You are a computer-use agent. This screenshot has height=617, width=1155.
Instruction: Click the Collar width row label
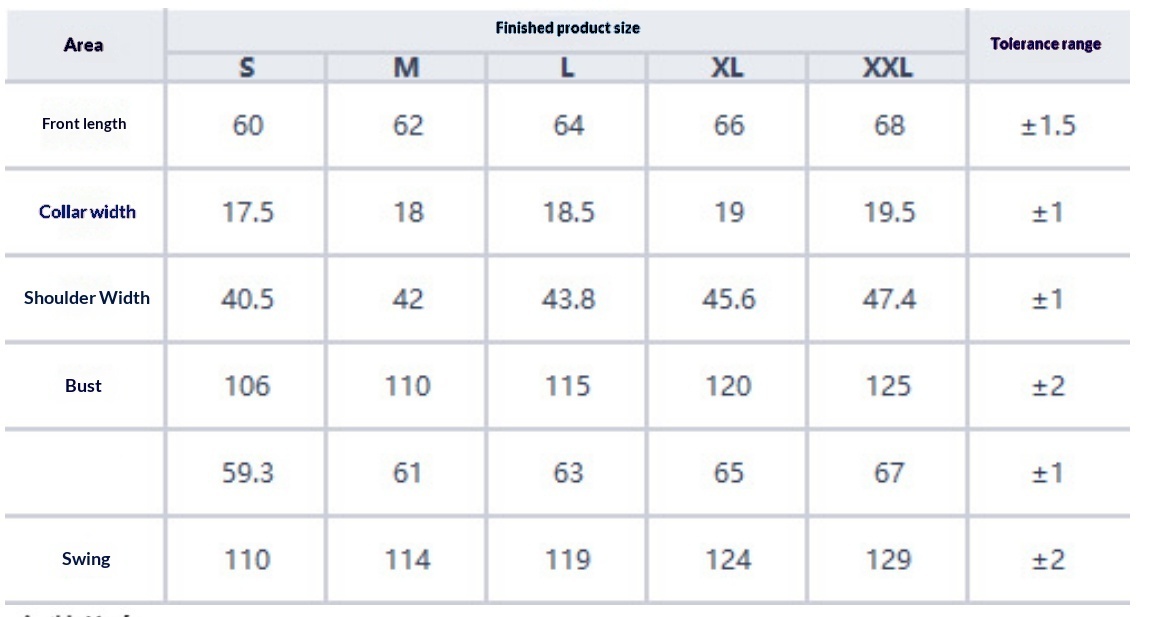87,212
